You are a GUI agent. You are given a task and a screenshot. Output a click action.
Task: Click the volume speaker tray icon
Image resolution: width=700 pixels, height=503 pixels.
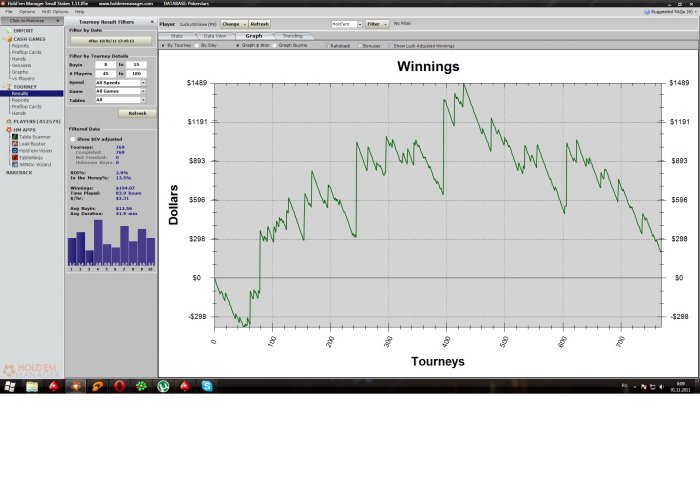tap(661, 387)
